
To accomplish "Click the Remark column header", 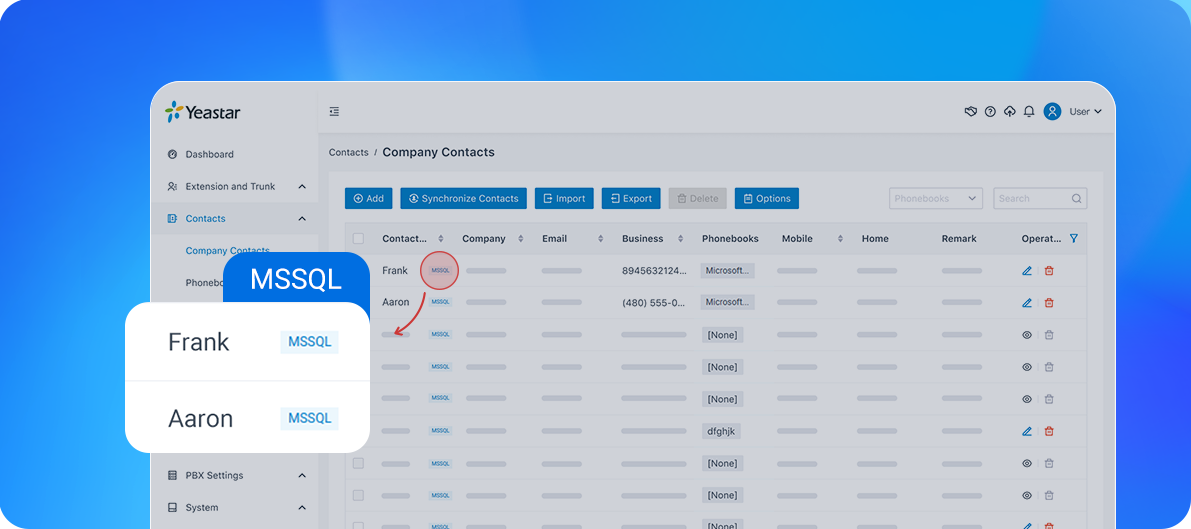I will point(959,239).
